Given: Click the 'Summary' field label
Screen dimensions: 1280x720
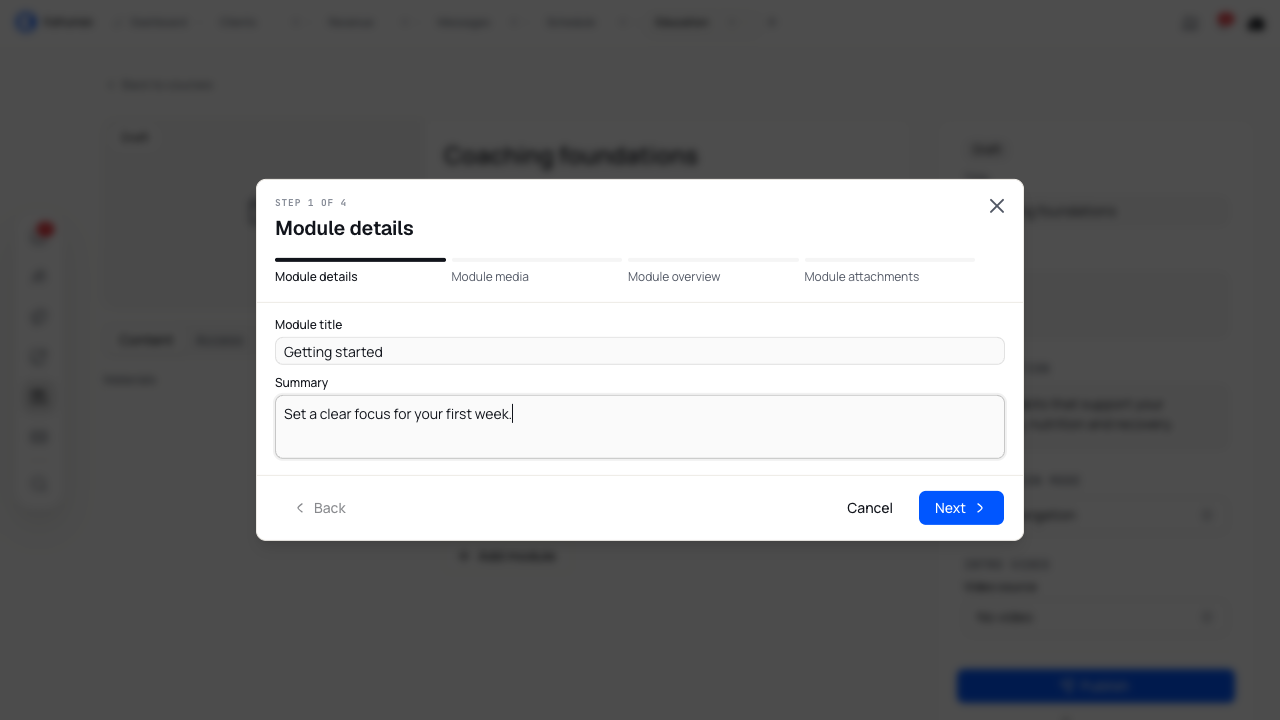Looking at the screenshot, I should [x=301, y=383].
